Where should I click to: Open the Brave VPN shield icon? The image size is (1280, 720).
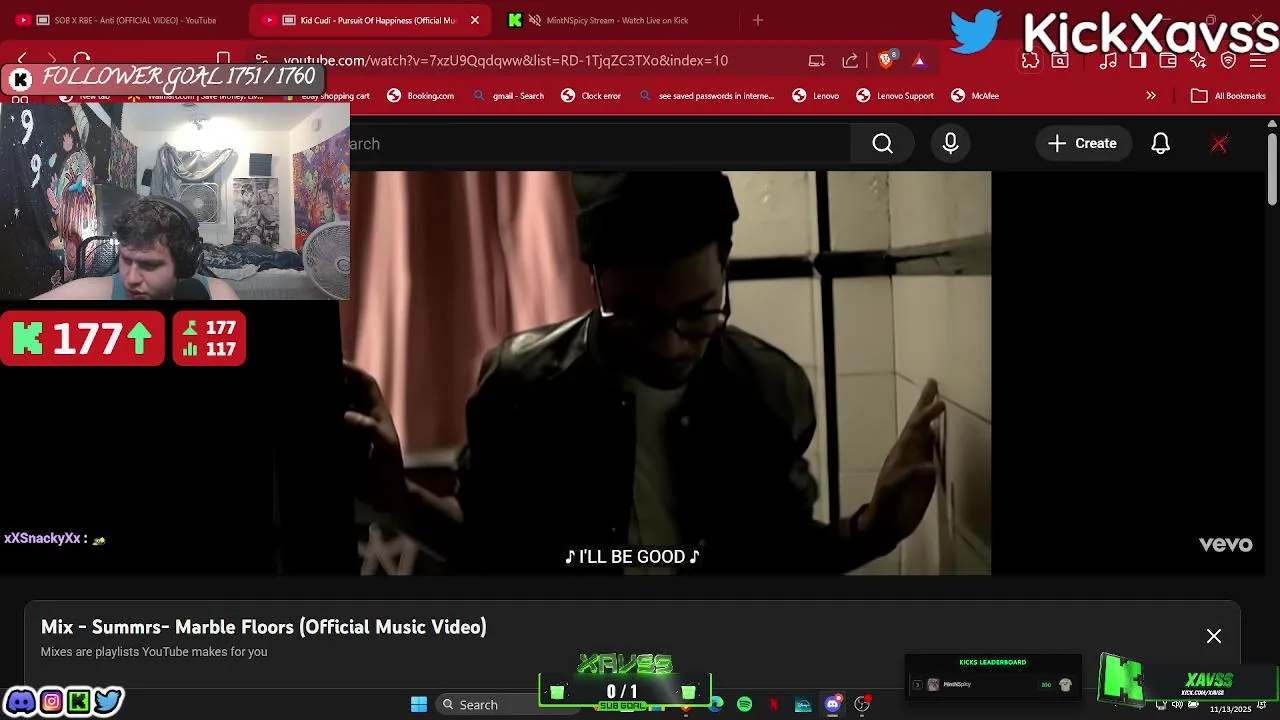point(1228,61)
